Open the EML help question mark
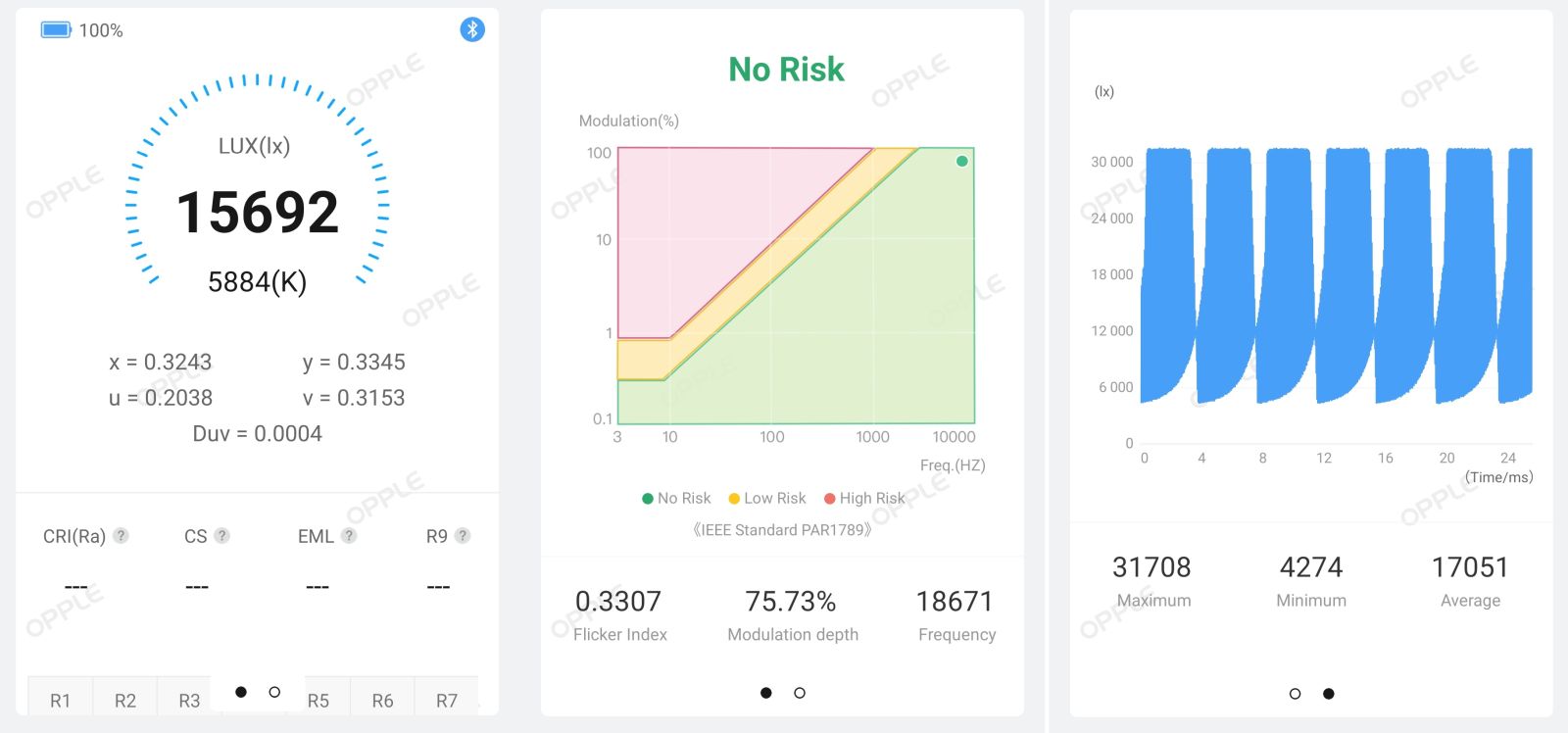Screen dimensions: 1568x733 pos(349,535)
